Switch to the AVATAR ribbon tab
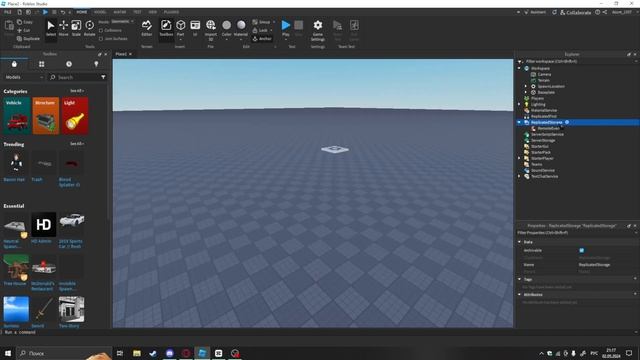This screenshot has height=360, width=640. [x=120, y=12]
